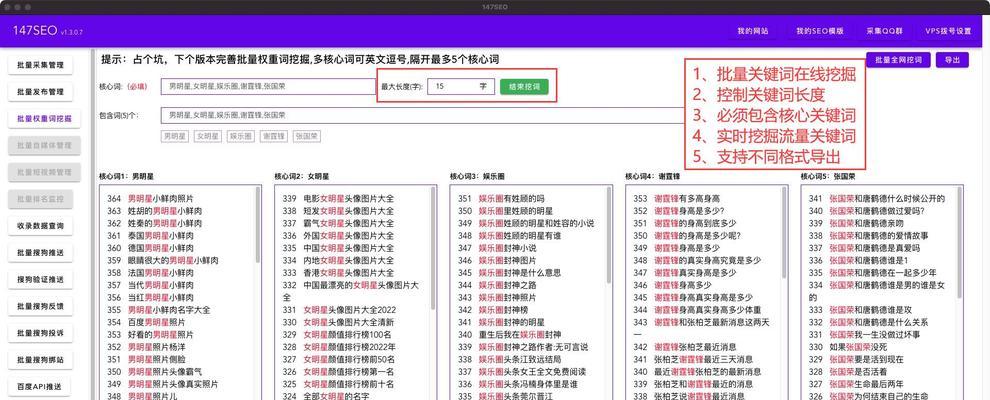Click the 导出 export button
990x400 pixels.
[951, 60]
